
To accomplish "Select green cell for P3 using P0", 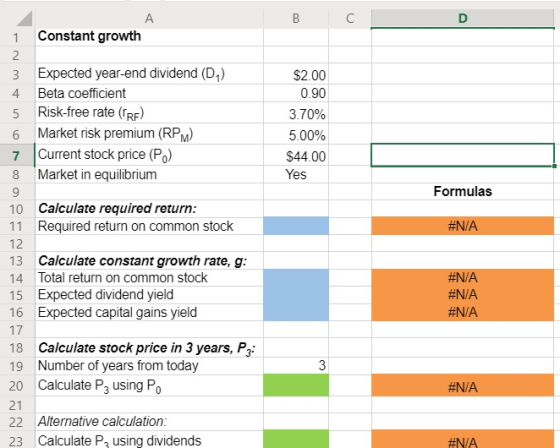I will (x=296, y=385).
